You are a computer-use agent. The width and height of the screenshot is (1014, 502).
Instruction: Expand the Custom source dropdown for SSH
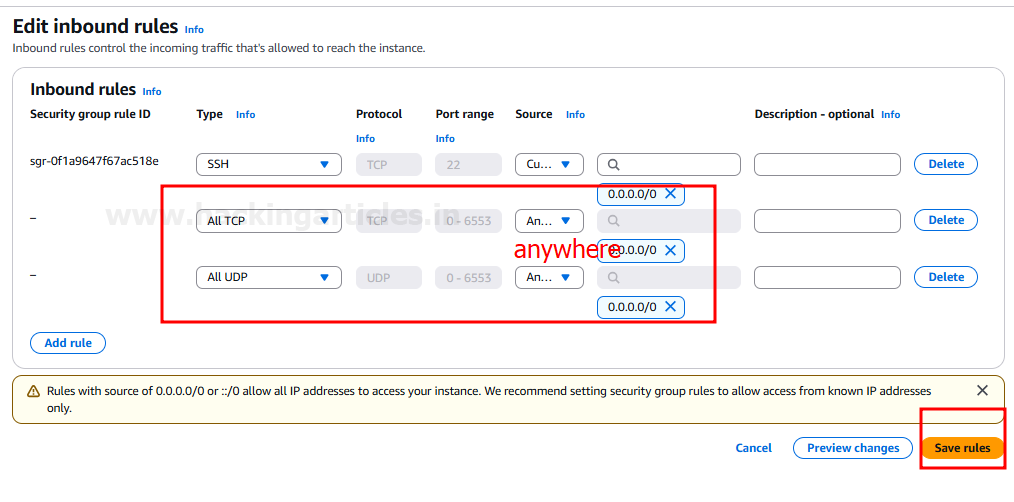click(x=549, y=164)
